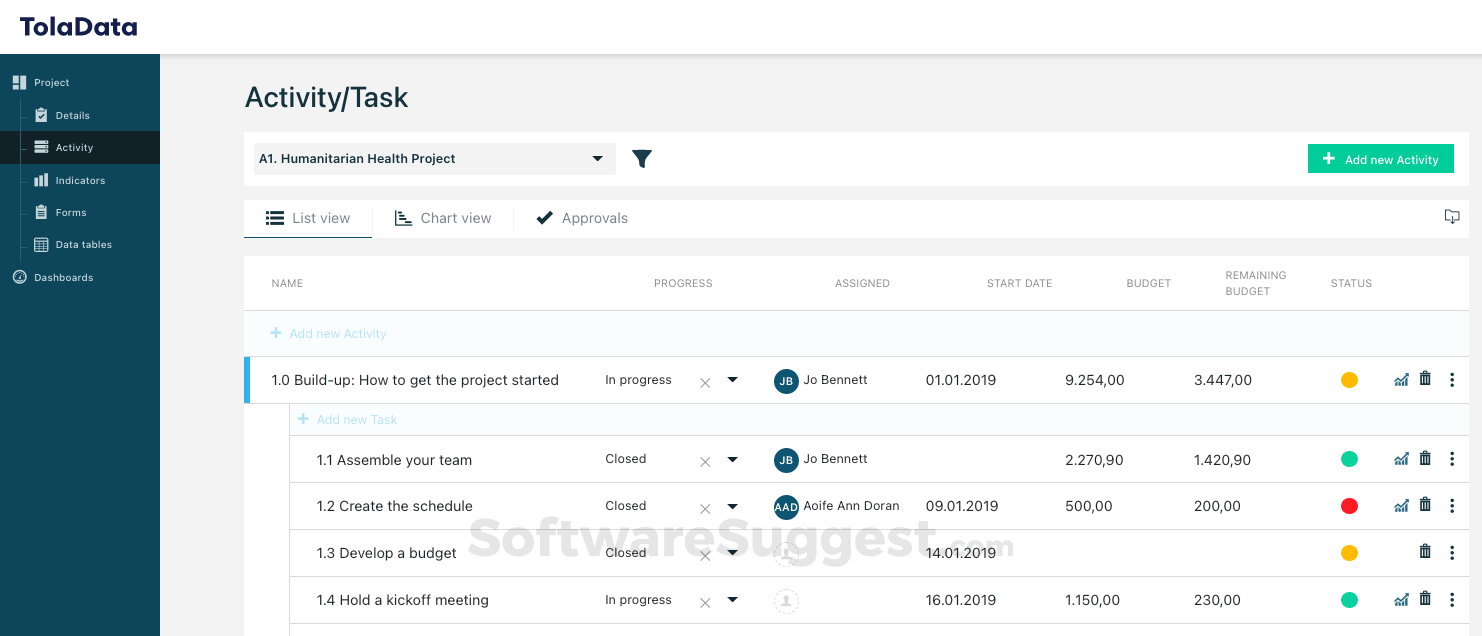Click Jo Bennett's avatar on activity 1.0
Viewport: 1482px width, 636px height.
click(x=786, y=380)
